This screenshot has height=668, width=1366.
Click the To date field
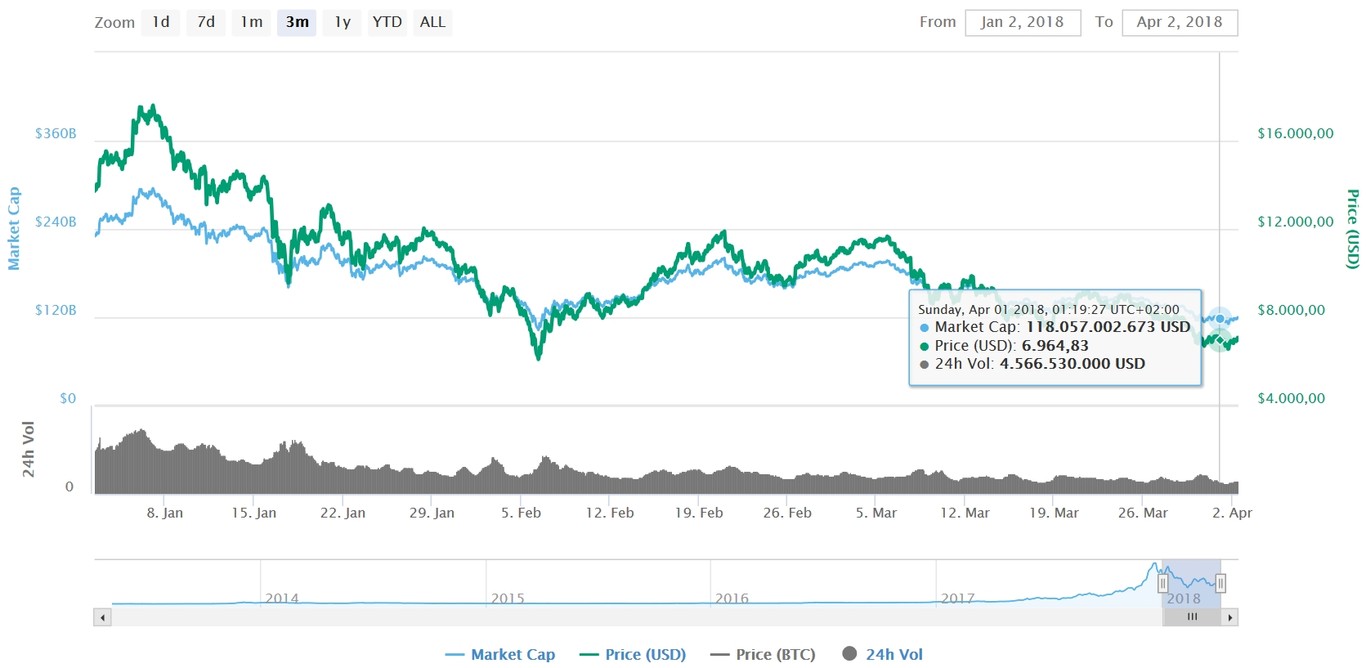[x=1180, y=22]
